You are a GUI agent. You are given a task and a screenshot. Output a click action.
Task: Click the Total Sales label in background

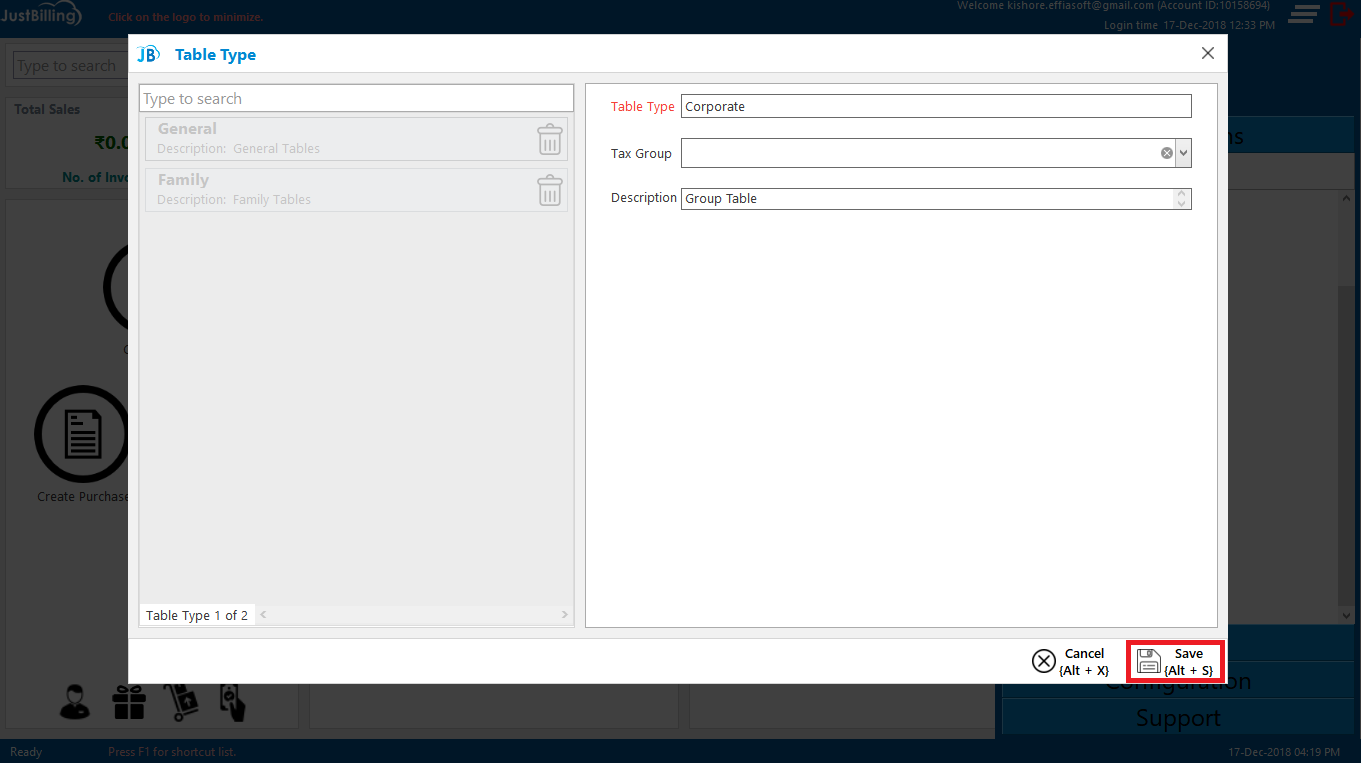tap(47, 109)
